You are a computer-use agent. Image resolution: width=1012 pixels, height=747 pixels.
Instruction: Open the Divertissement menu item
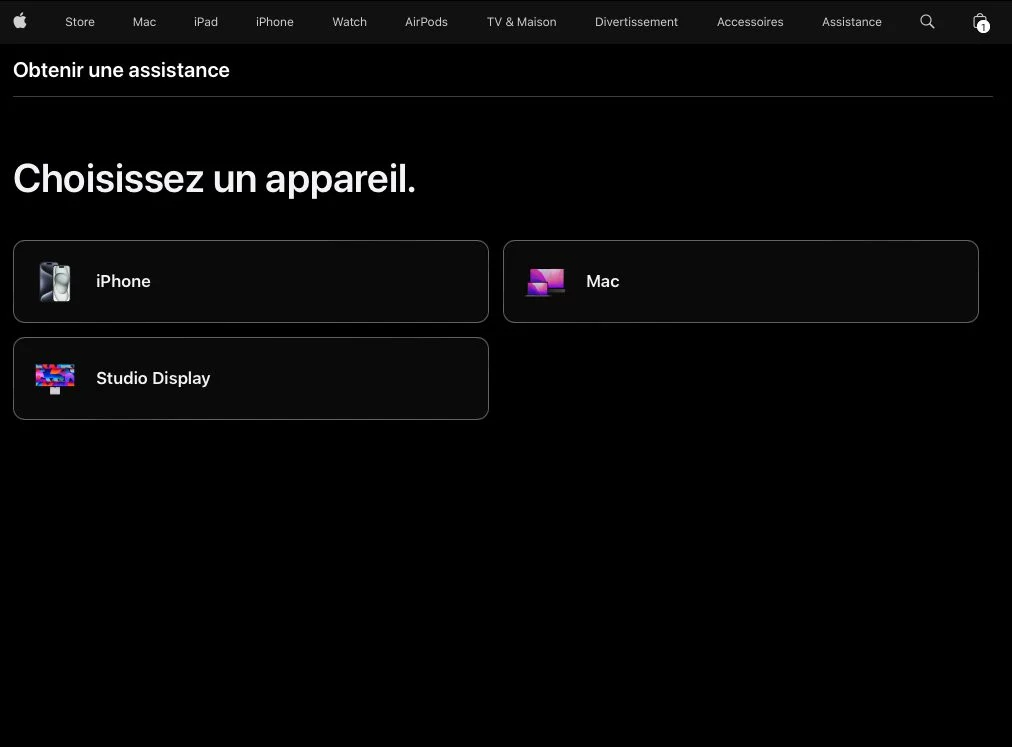636,22
